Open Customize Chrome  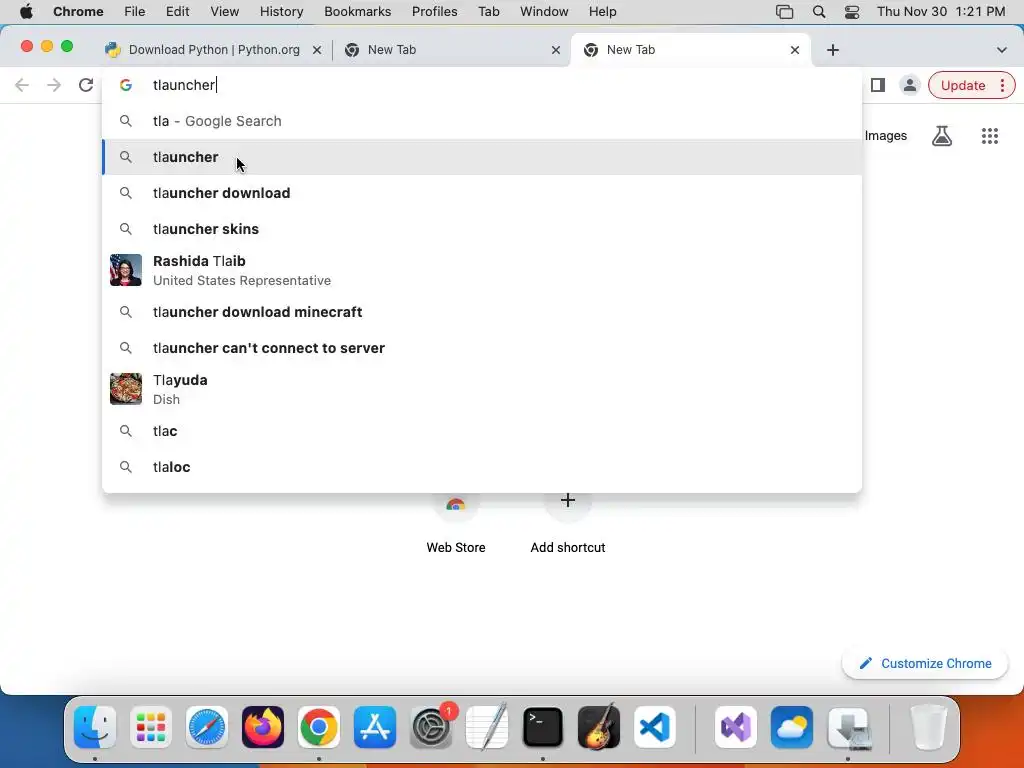[925, 664]
